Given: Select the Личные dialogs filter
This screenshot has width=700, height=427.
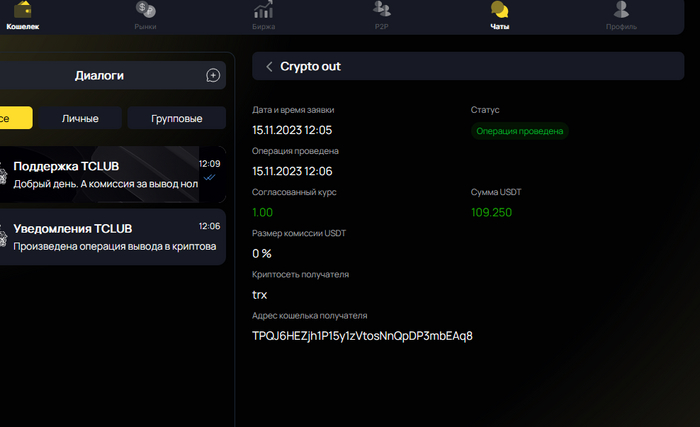Looking at the screenshot, I should (x=80, y=118).
